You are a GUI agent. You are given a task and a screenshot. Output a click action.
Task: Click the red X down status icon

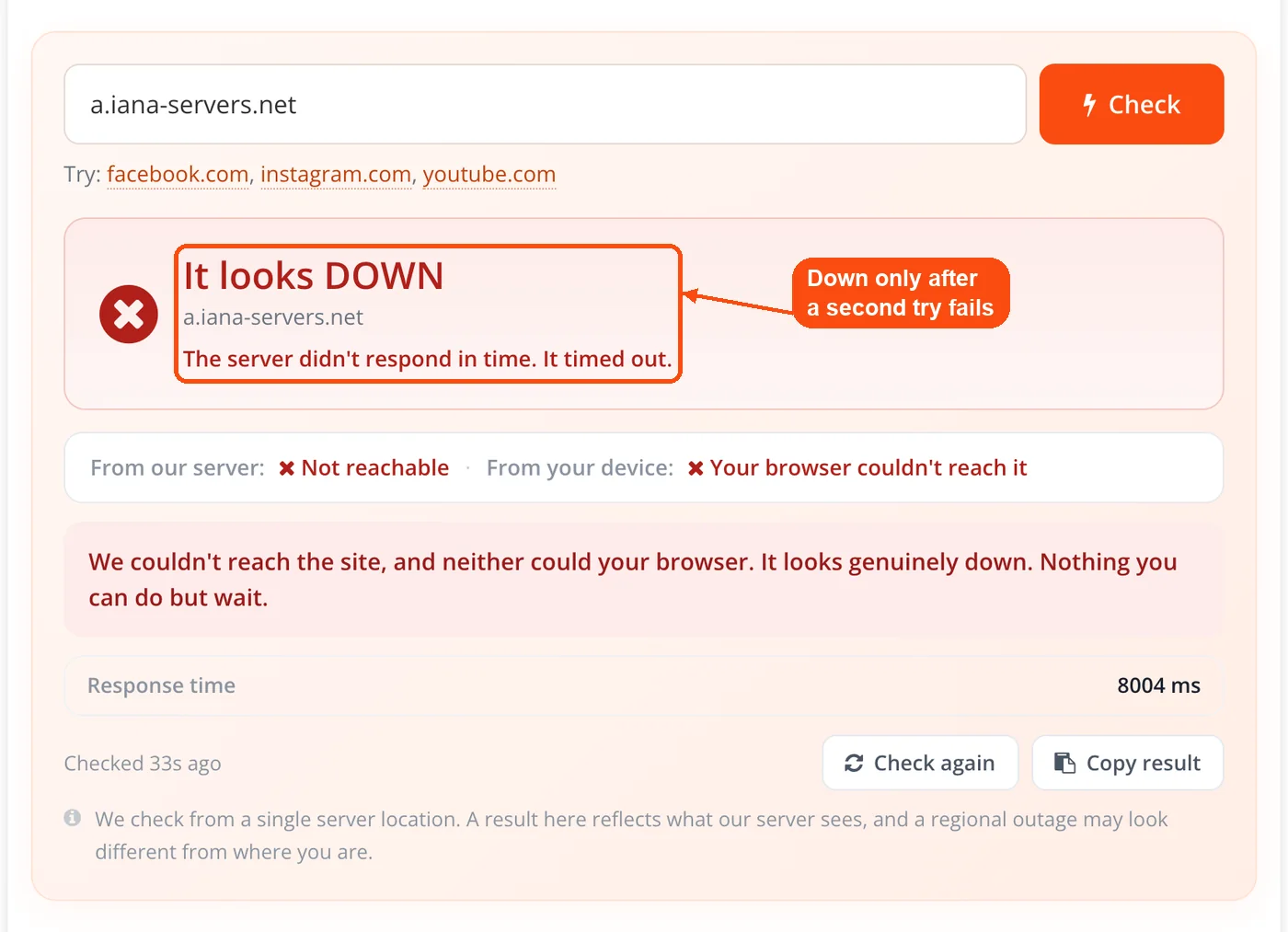tap(129, 314)
